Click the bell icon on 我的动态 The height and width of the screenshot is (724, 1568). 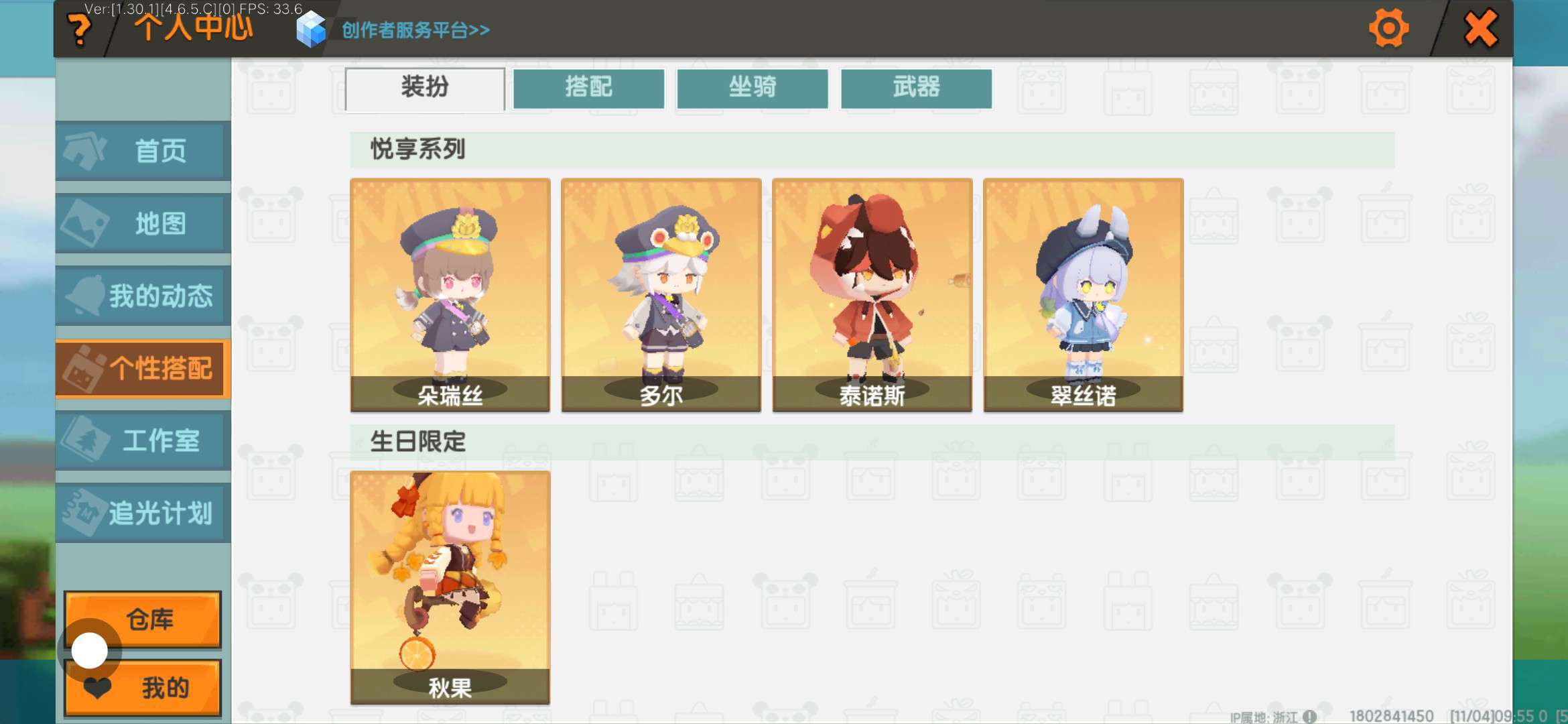click(86, 295)
